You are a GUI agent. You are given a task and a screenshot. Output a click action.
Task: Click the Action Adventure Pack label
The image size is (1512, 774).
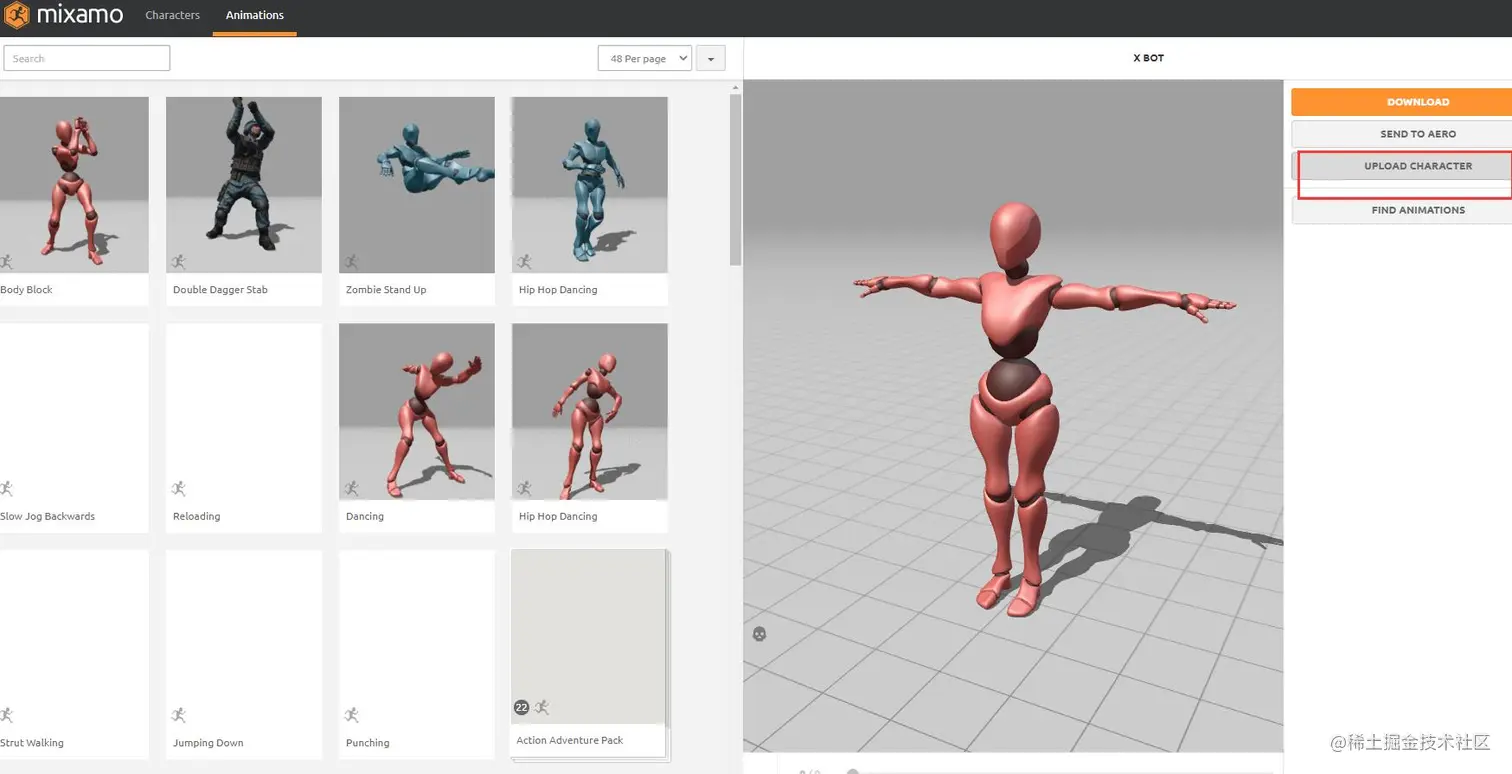pos(570,741)
